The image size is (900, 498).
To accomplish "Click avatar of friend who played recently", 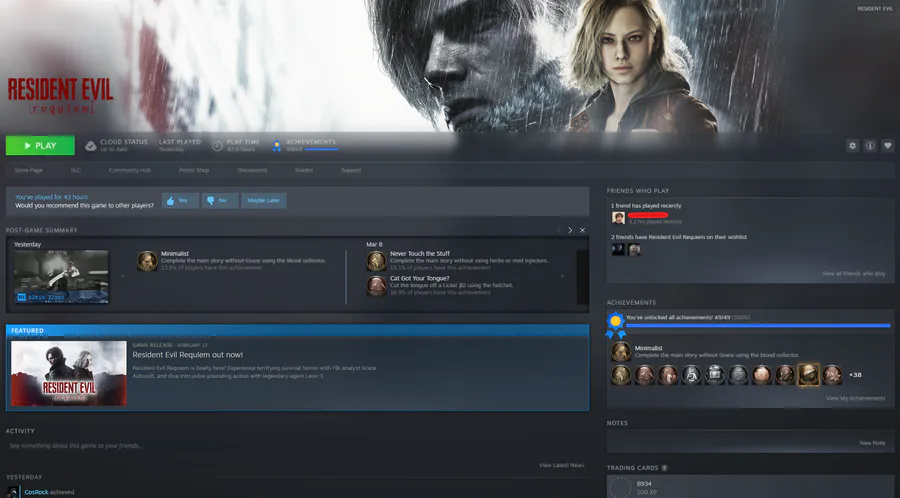I will (618, 218).
